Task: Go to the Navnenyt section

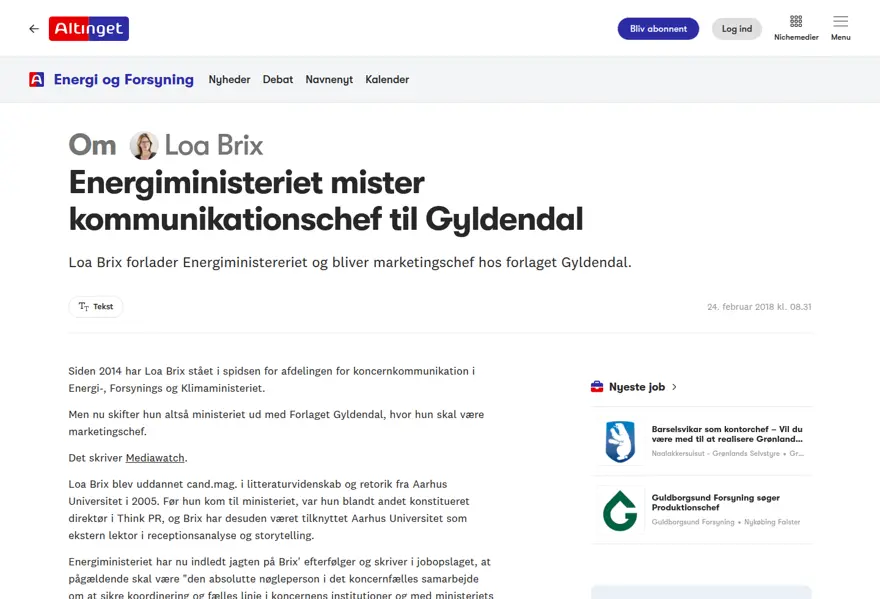Action: (x=329, y=79)
